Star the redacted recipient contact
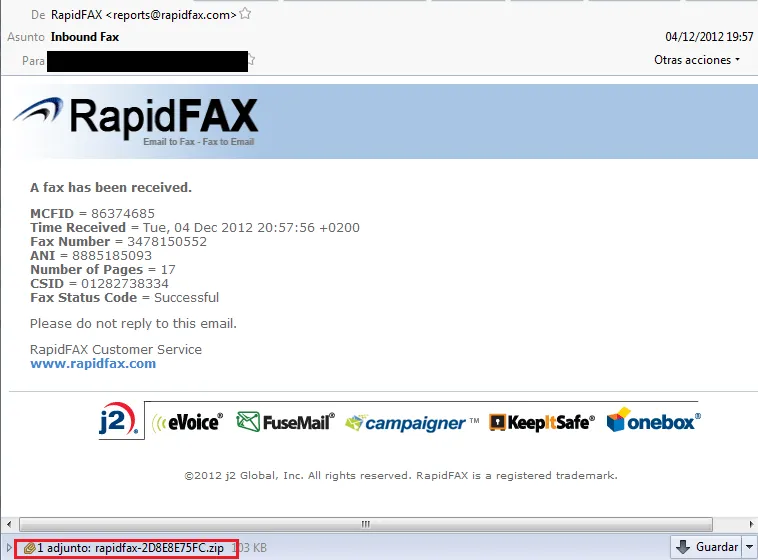This screenshot has height=560, width=758. coord(251,60)
